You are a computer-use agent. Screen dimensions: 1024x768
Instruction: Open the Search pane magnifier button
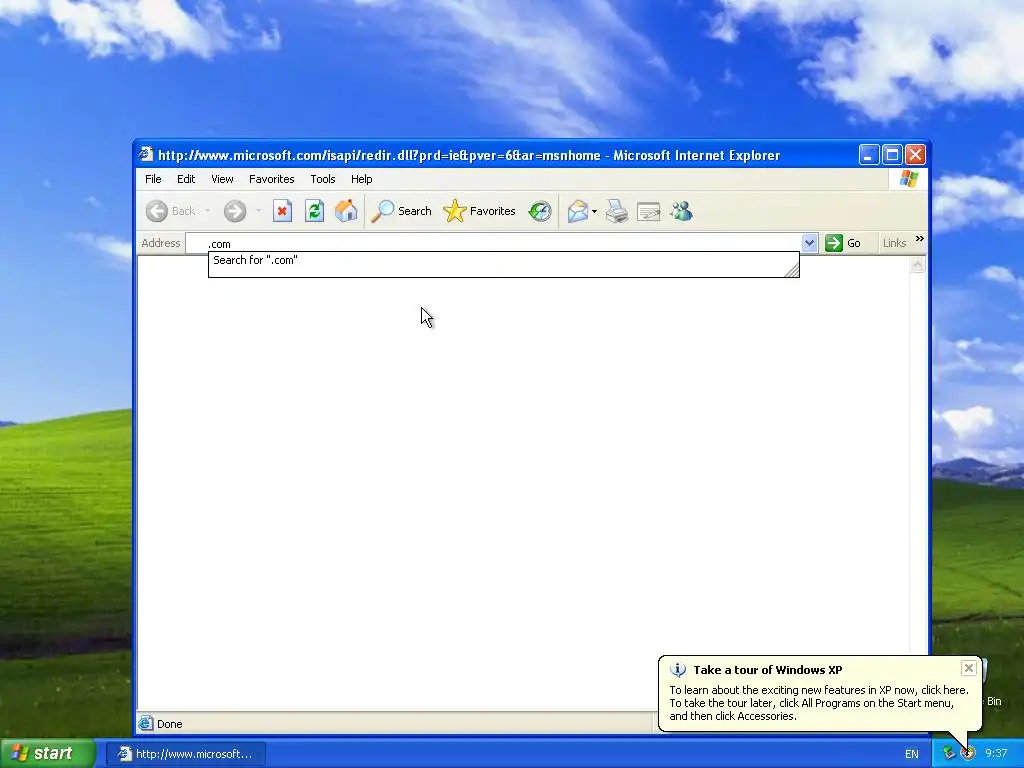point(401,211)
